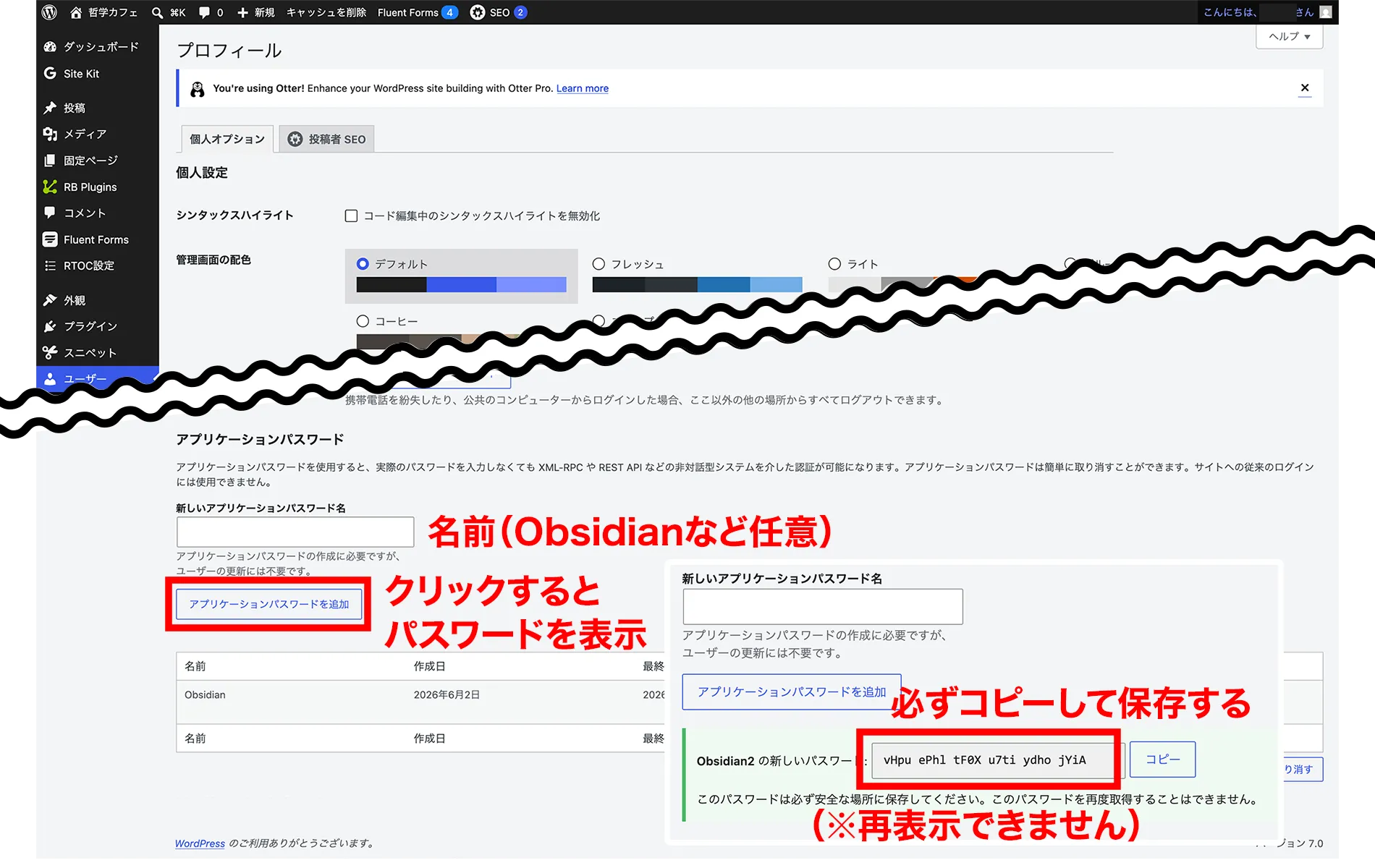Open スニペット scissors icon
Screen dimensions: 1375x868
(50, 352)
